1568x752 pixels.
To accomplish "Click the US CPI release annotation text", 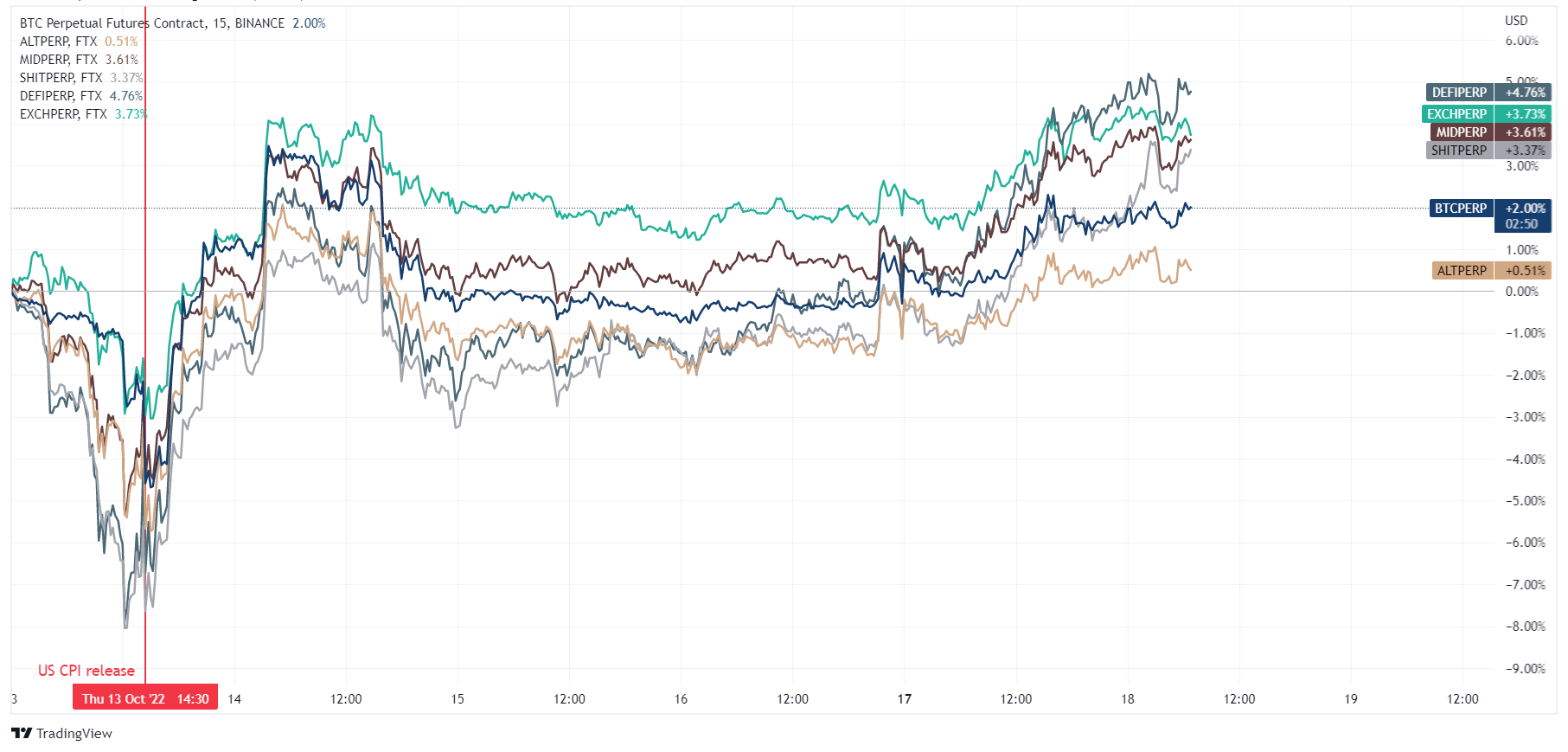I will click(x=86, y=671).
